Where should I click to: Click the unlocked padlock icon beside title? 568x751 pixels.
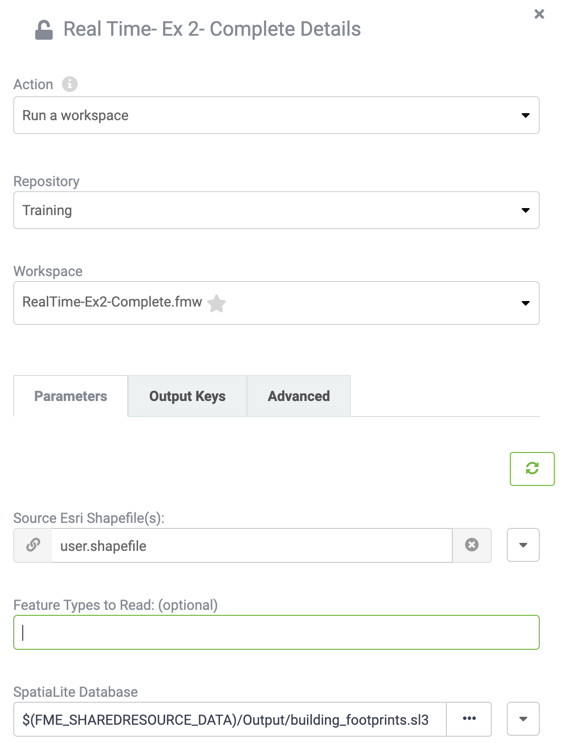pyautogui.click(x=44, y=30)
